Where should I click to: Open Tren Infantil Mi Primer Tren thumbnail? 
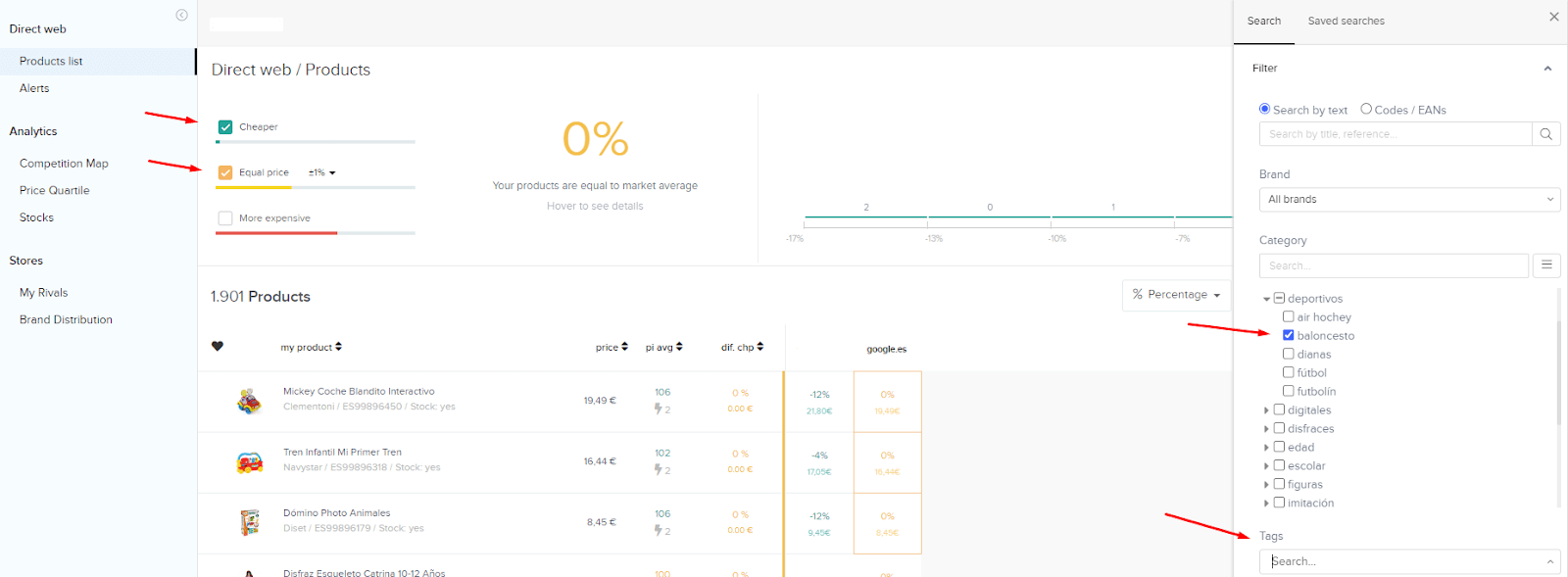click(x=250, y=461)
